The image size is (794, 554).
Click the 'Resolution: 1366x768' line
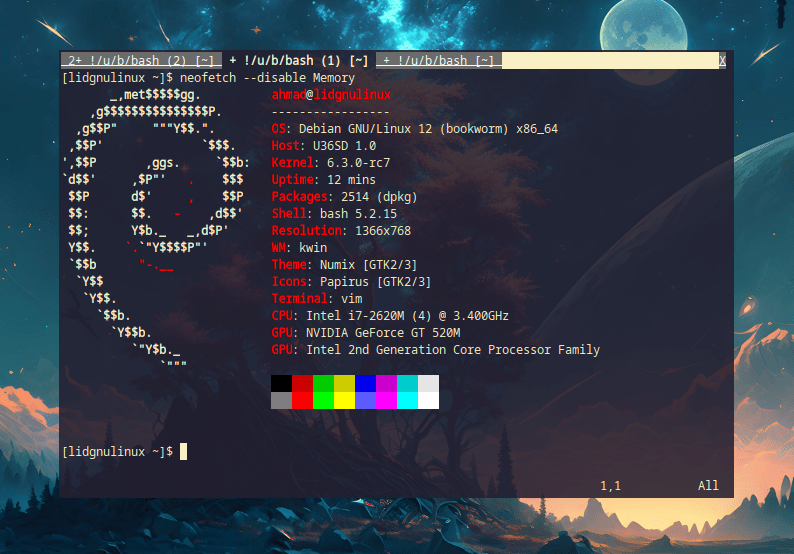click(341, 230)
